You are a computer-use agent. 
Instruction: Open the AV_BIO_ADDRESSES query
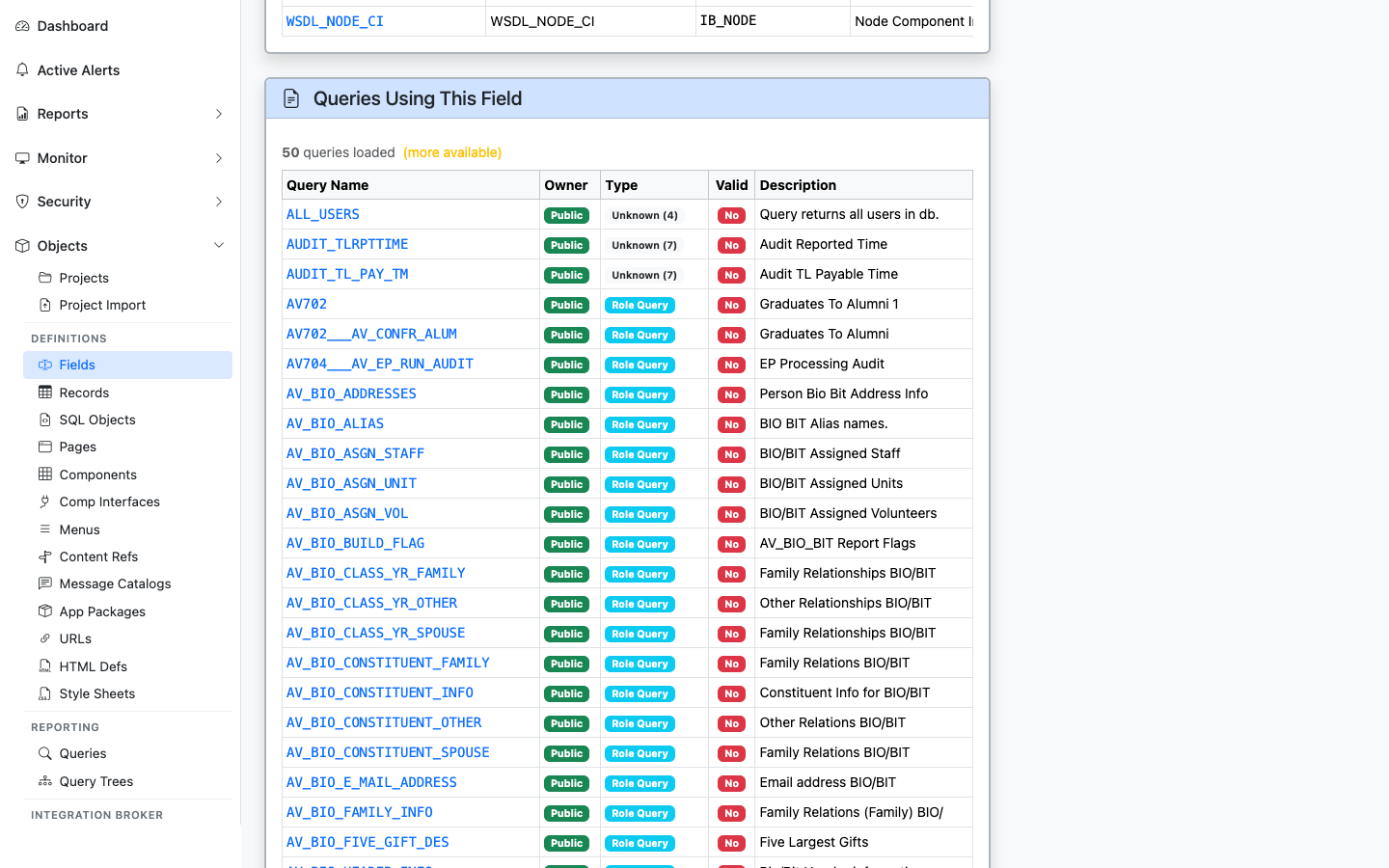pyautogui.click(x=351, y=393)
